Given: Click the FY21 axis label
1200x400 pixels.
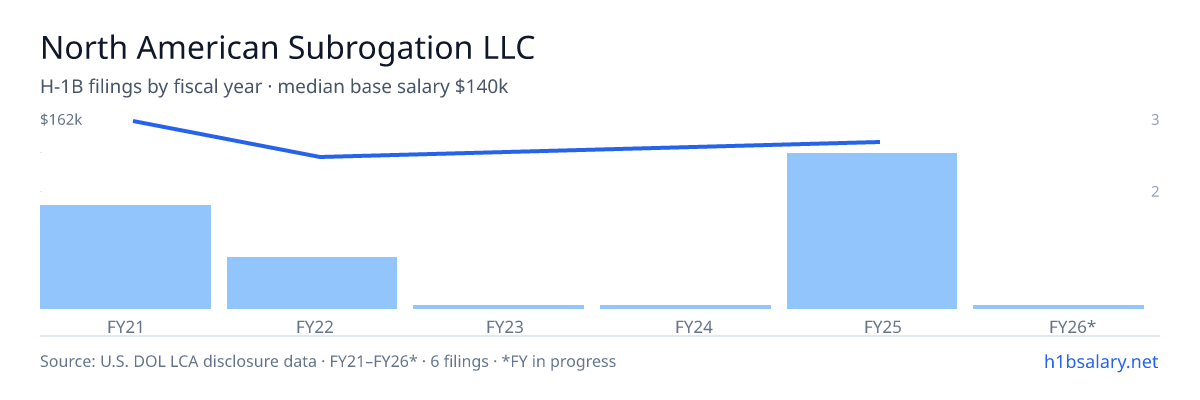Looking at the screenshot, I should (125, 326).
